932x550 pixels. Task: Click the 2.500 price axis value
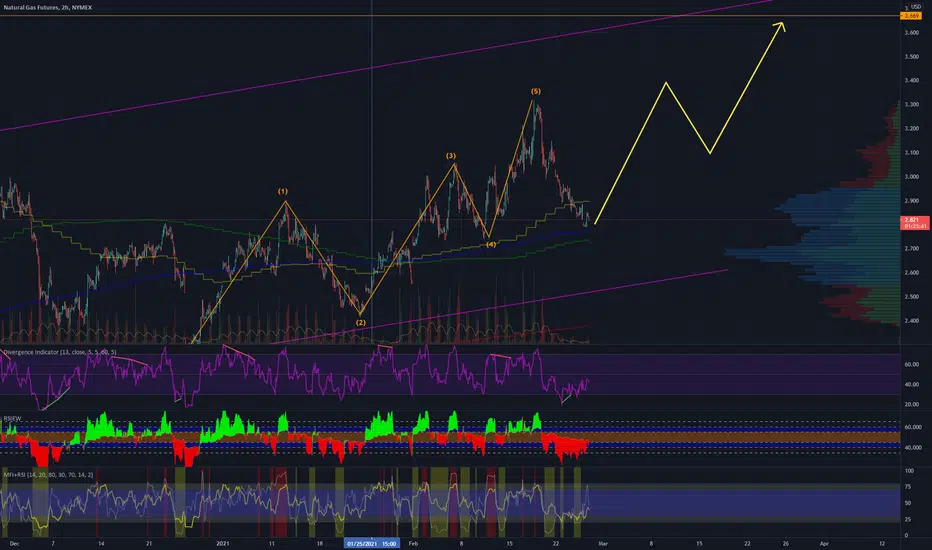click(912, 297)
